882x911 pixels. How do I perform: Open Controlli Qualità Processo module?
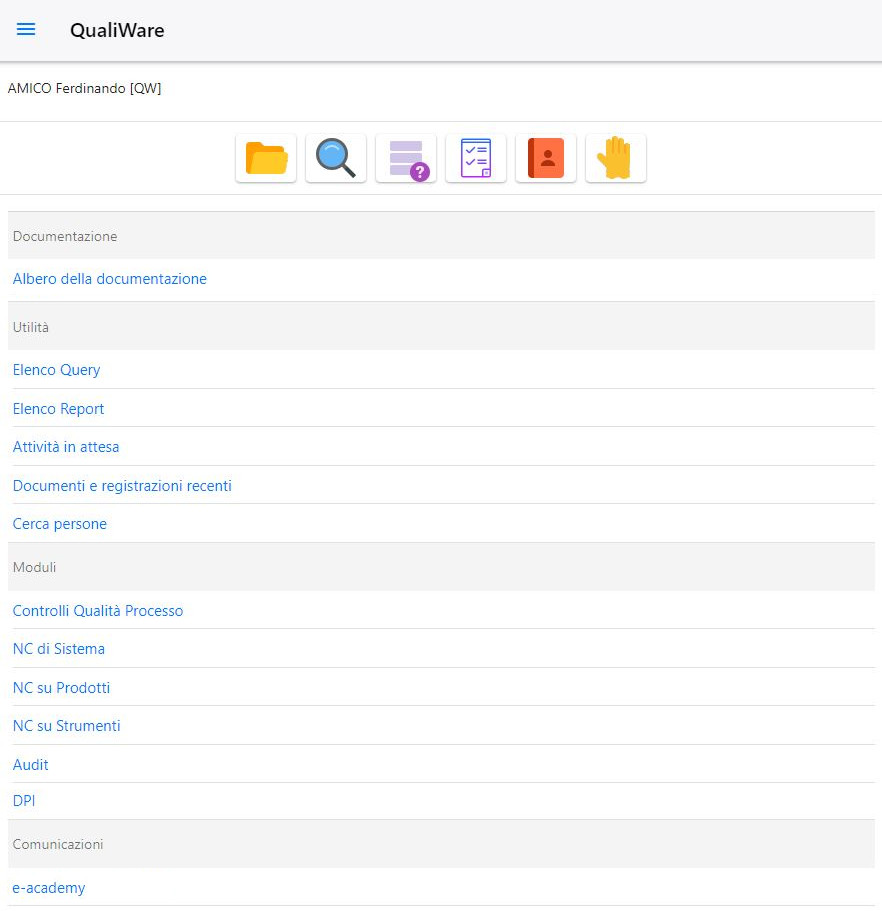click(98, 611)
